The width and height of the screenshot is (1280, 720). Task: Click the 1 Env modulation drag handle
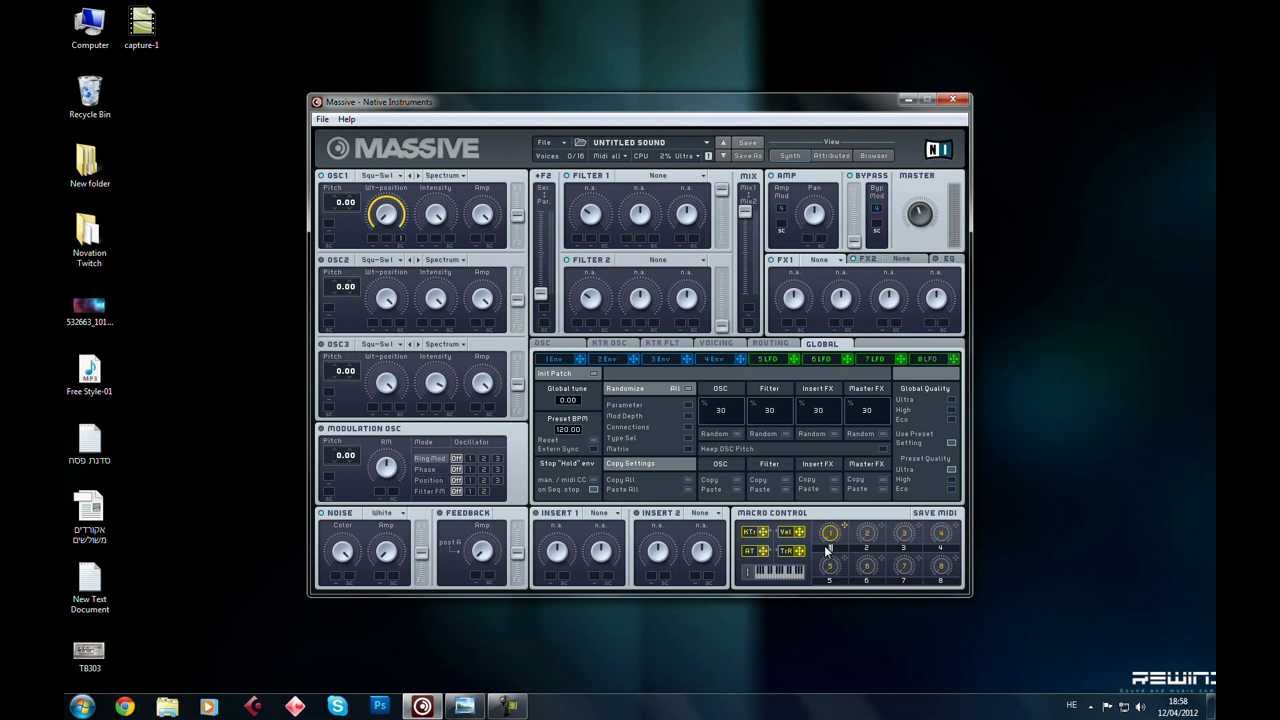tap(580, 359)
